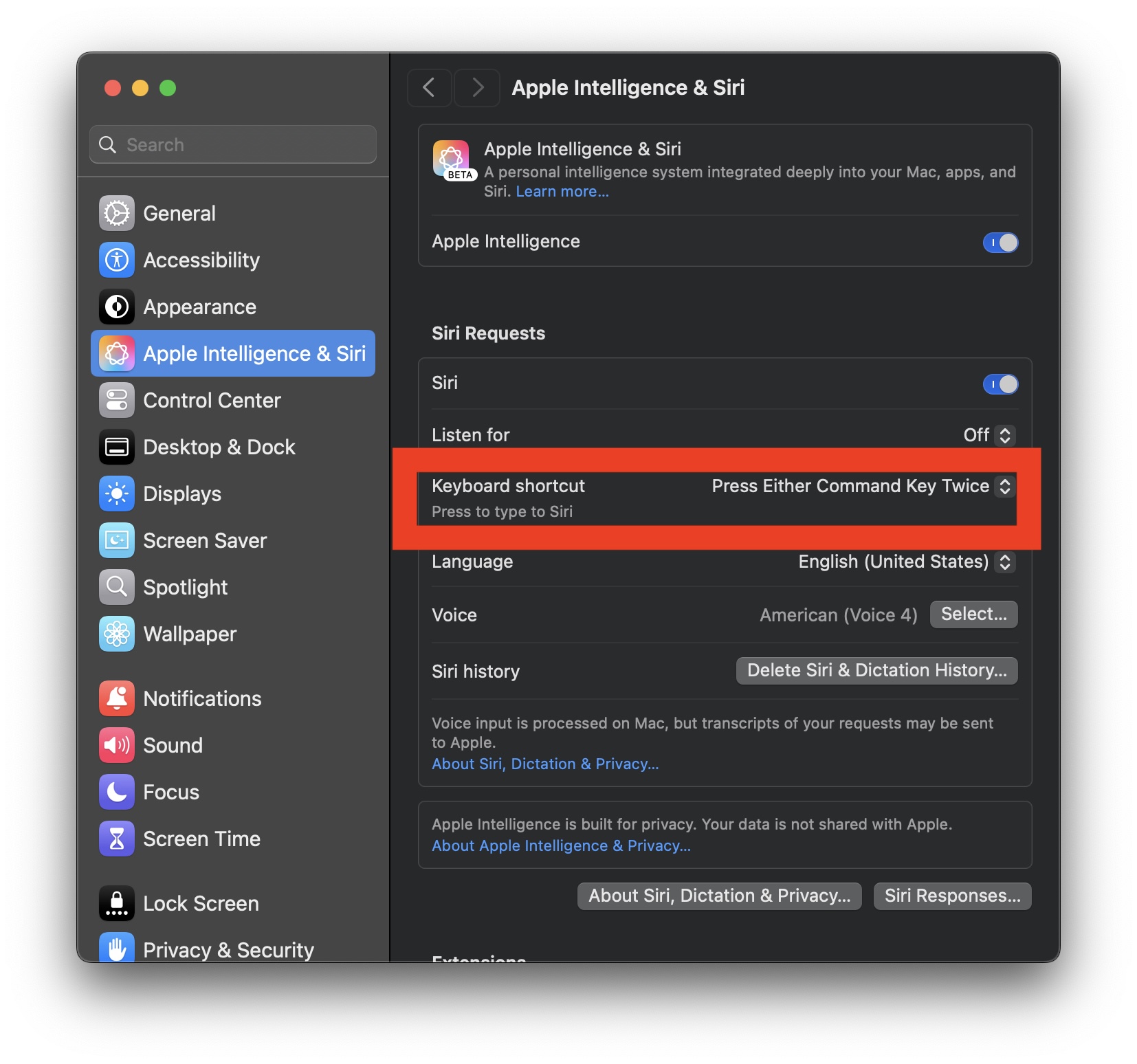The width and height of the screenshot is (1137, 1064).
Task: Click the Apple Intelligence & Siri sidebar icon
Action: [117, 353]
